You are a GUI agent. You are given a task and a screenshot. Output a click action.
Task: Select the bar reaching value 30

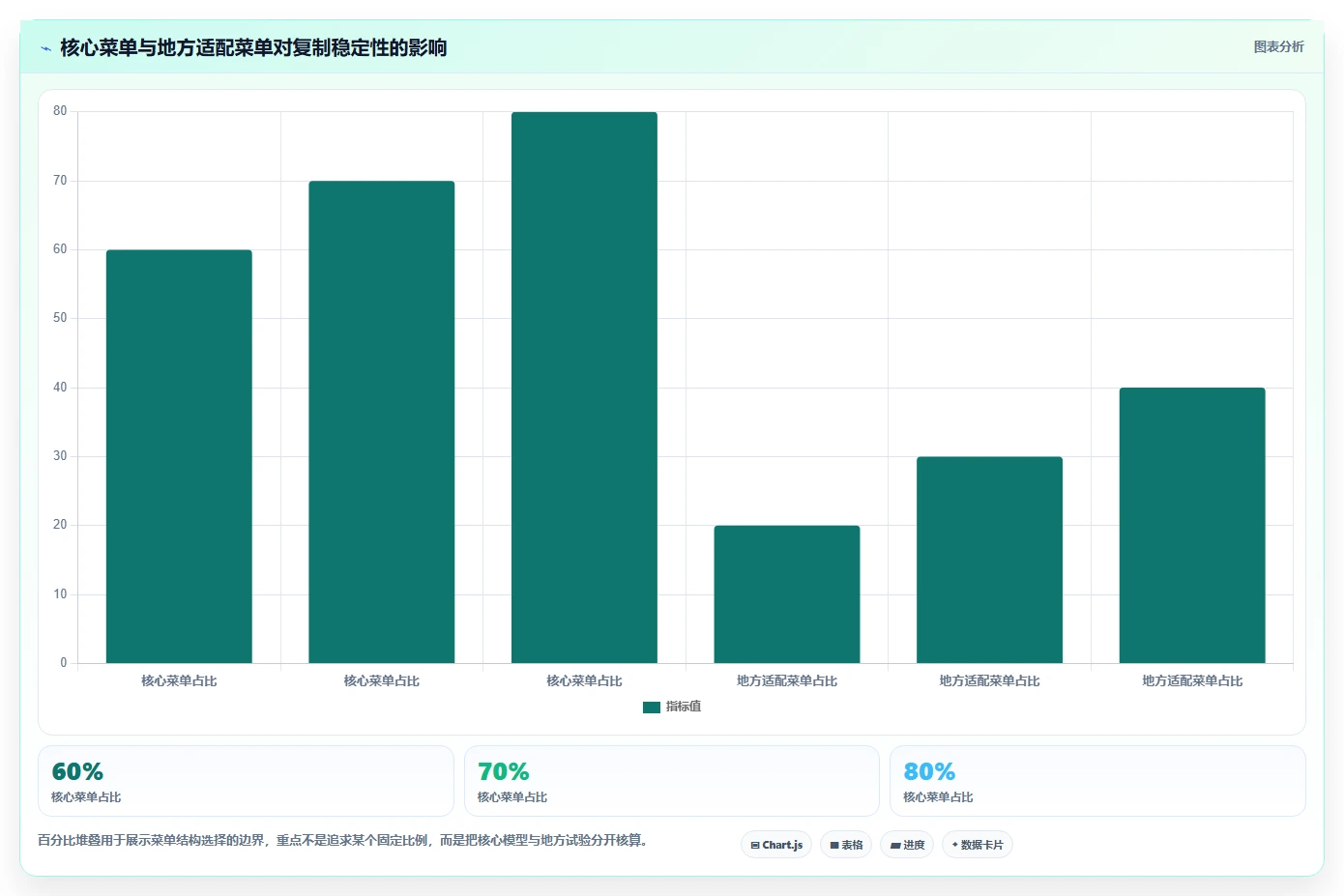coord(989,560)
